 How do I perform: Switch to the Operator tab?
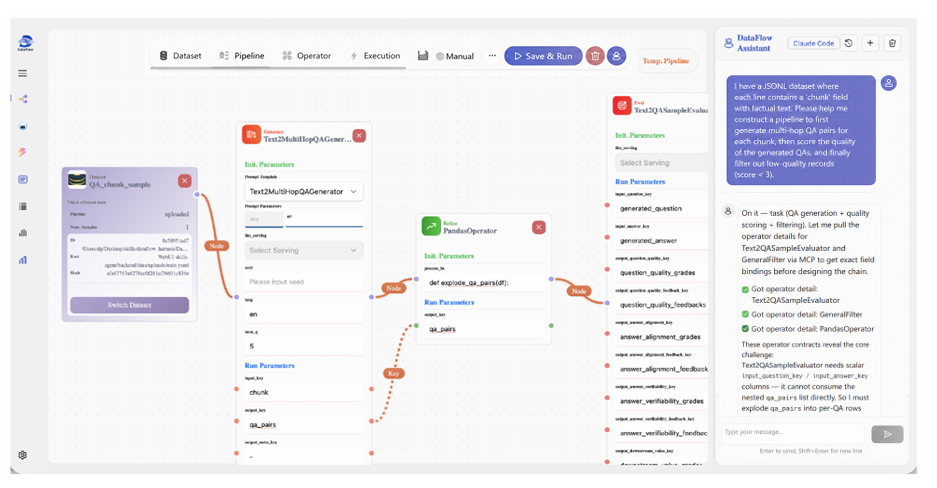pos(307,56)
